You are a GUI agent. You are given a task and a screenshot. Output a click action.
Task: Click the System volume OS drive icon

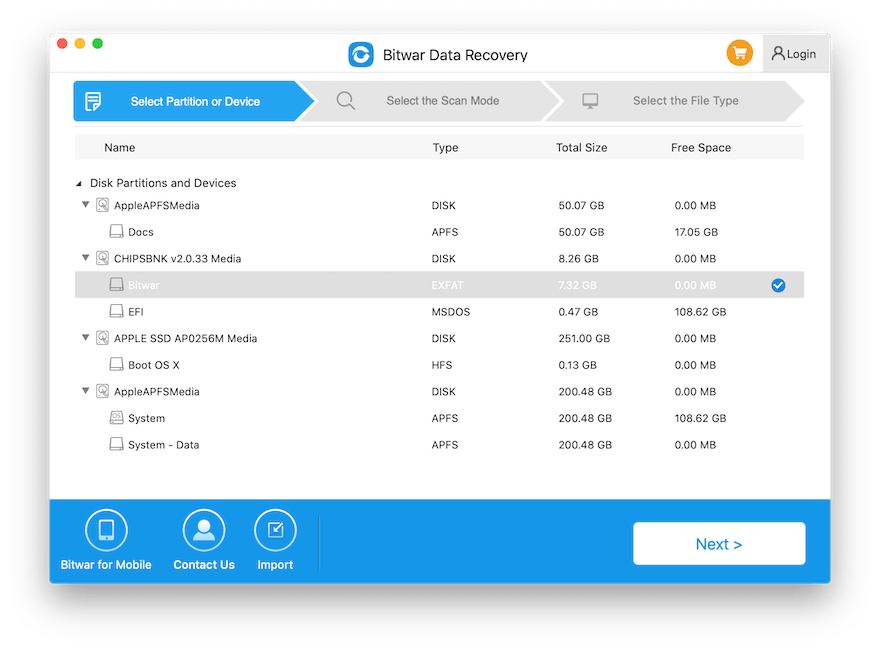click(x=116, y=418)
